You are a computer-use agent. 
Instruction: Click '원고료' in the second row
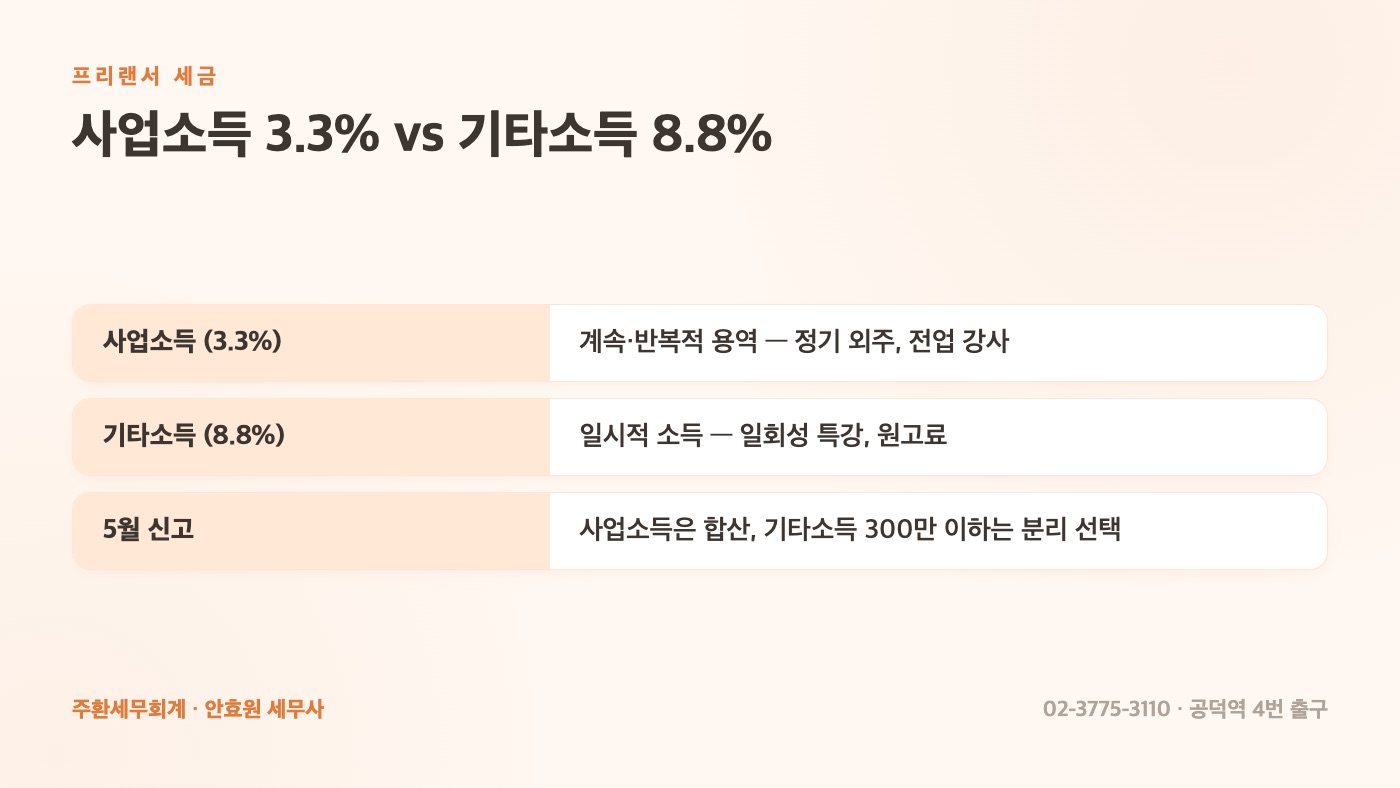tap(911, 436)
